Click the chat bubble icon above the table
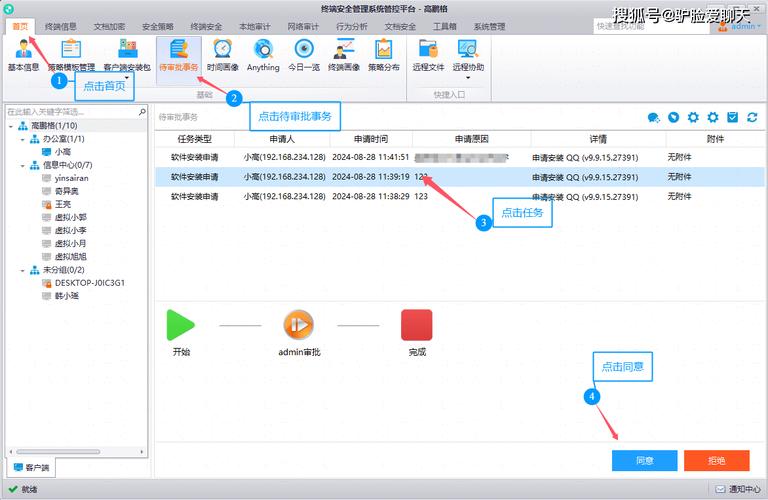This screenshot has width=768, height=500. [x=653, y=118]
